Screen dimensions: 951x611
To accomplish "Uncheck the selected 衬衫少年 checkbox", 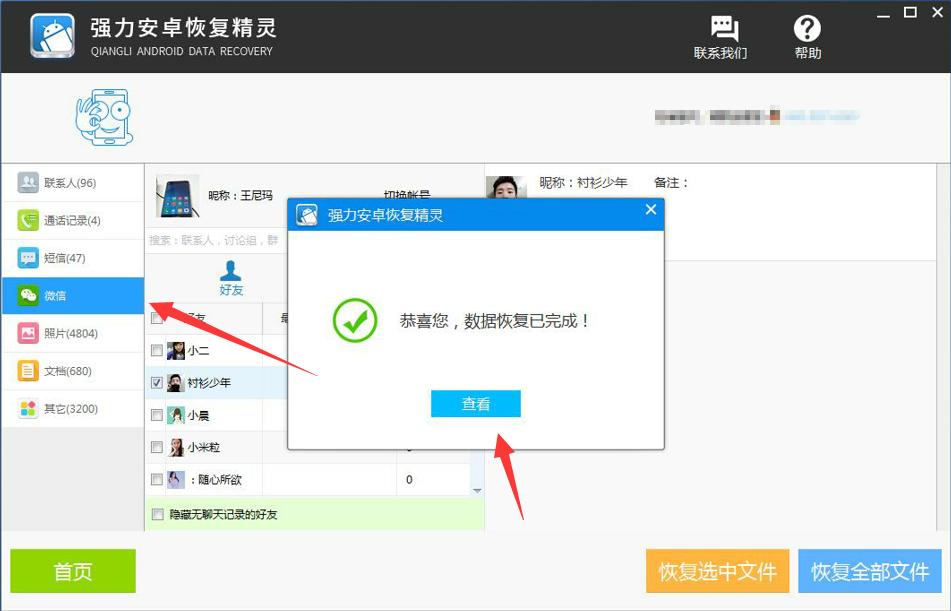I will (x=156, y=382).
